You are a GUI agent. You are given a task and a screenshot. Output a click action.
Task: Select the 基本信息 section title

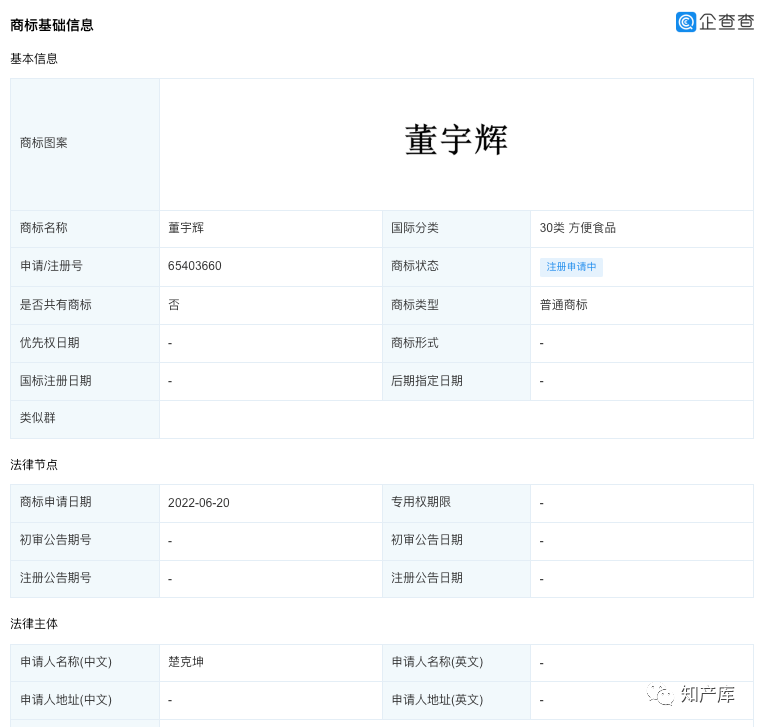coord(34,59)
